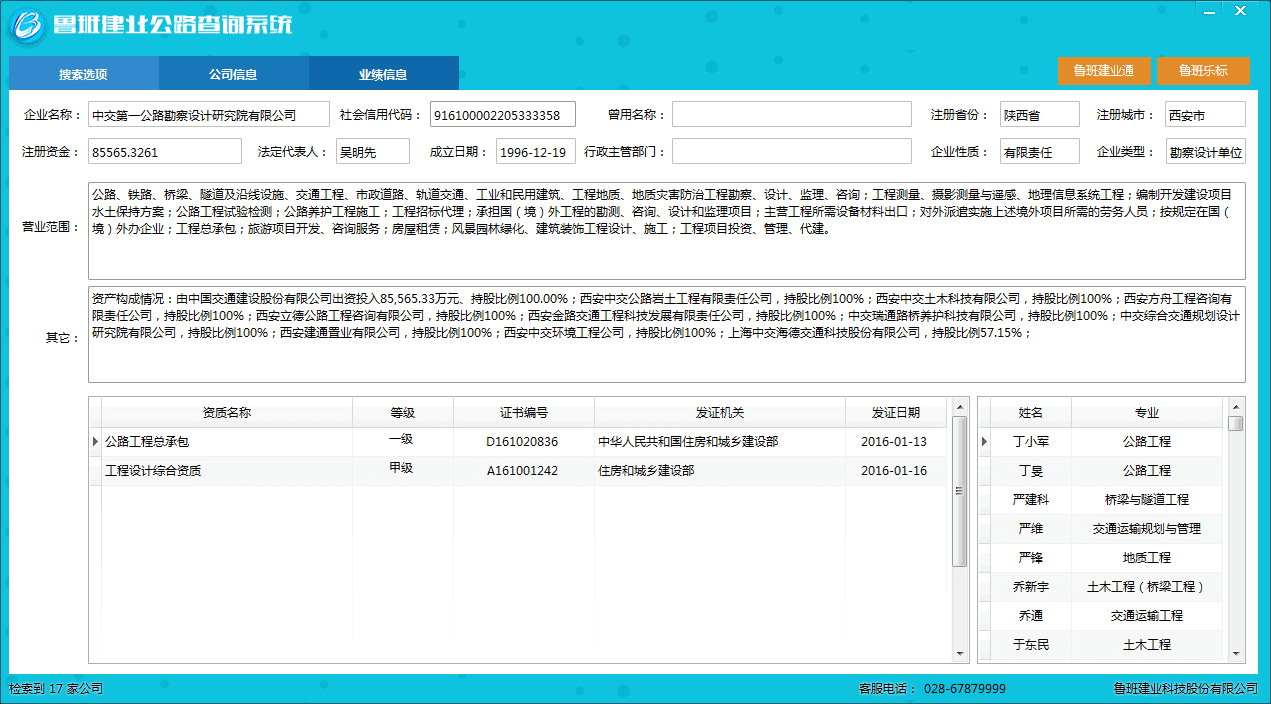Sort personnel by 专业 column header
The height and width of the screenshot is (704, 1271).
pos(1146,412)
